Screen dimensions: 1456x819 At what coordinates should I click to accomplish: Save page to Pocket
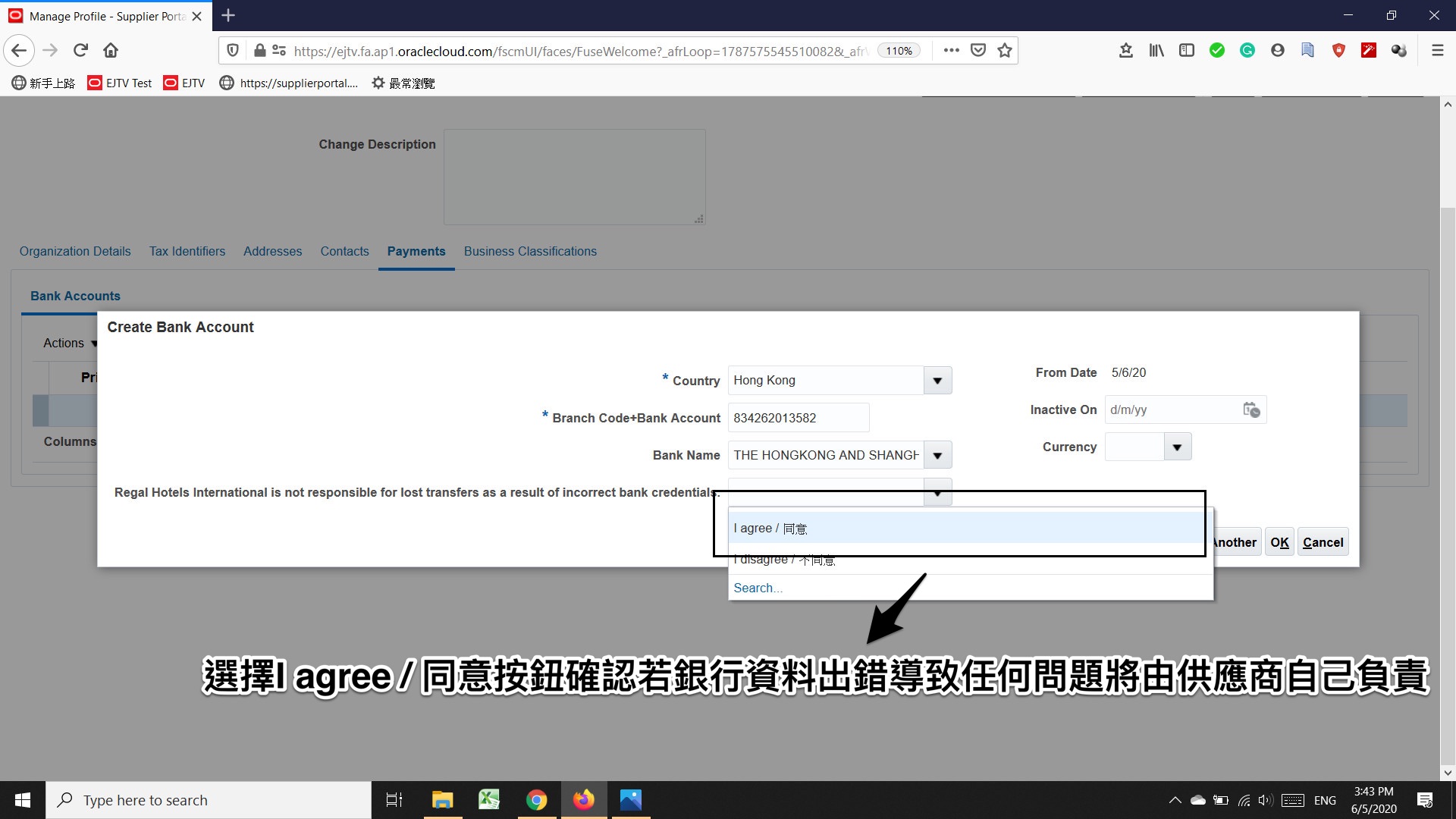[978, 51]
